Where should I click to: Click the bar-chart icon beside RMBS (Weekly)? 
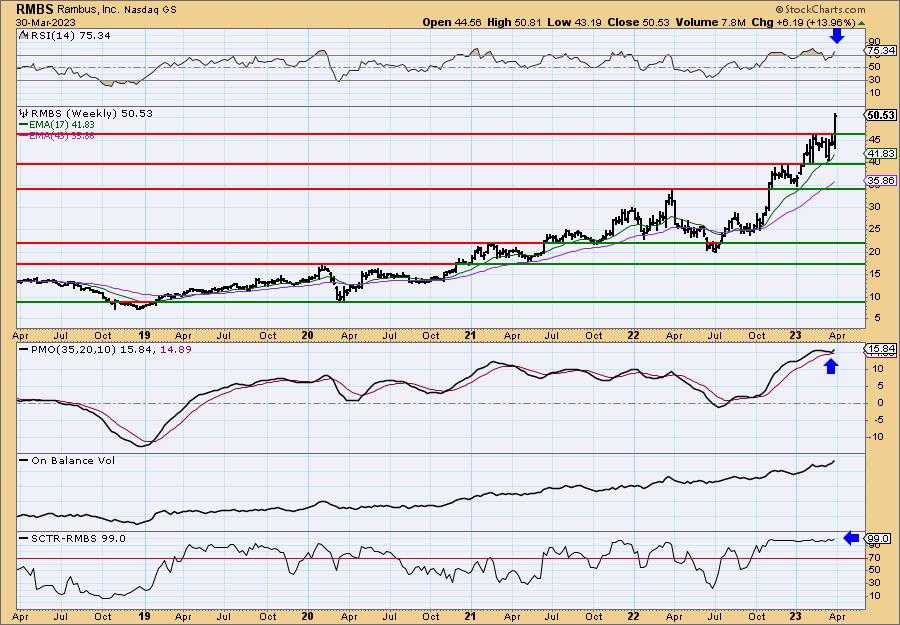coord(23,113)
